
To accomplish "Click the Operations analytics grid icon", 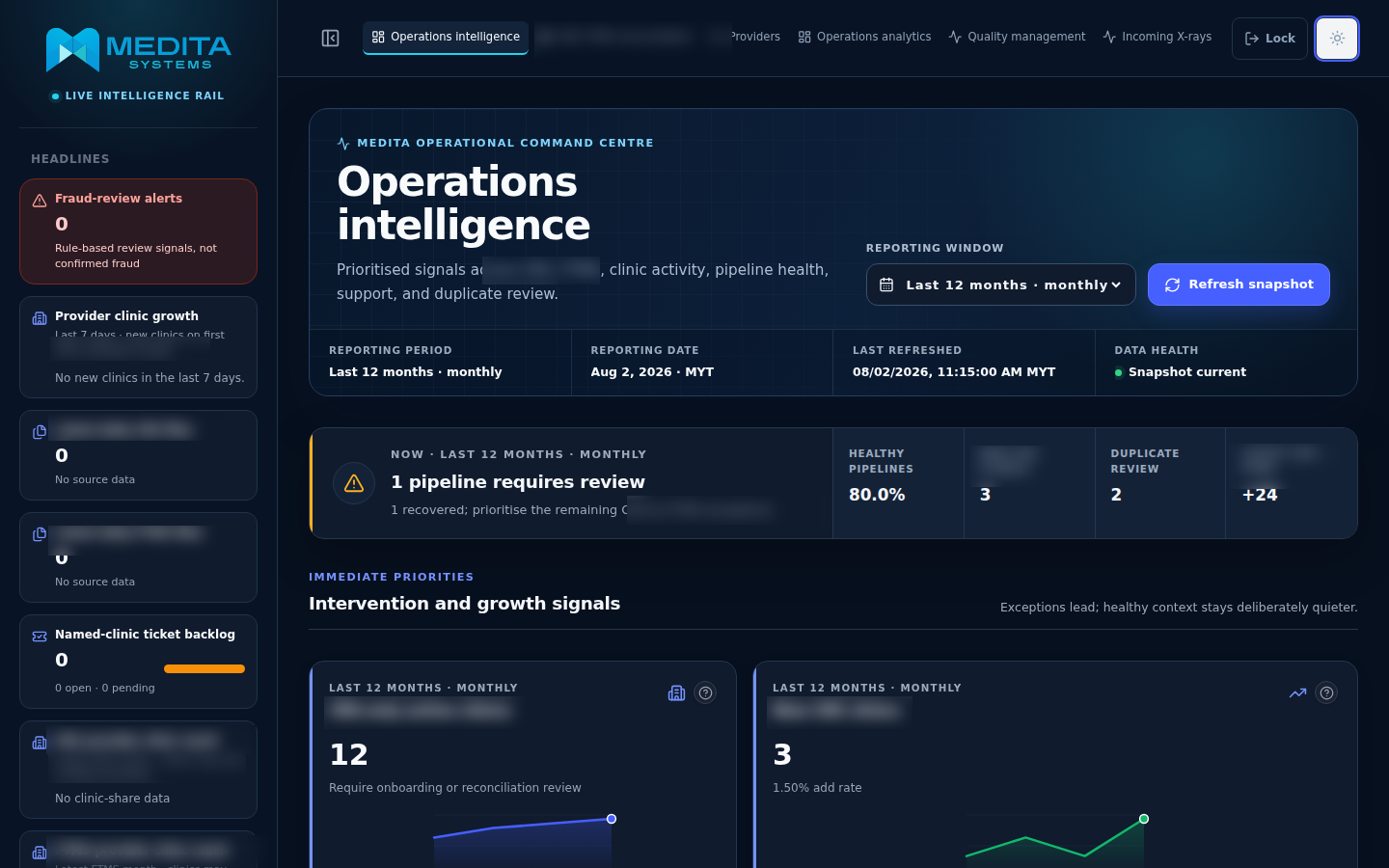I will click(804, 37).
